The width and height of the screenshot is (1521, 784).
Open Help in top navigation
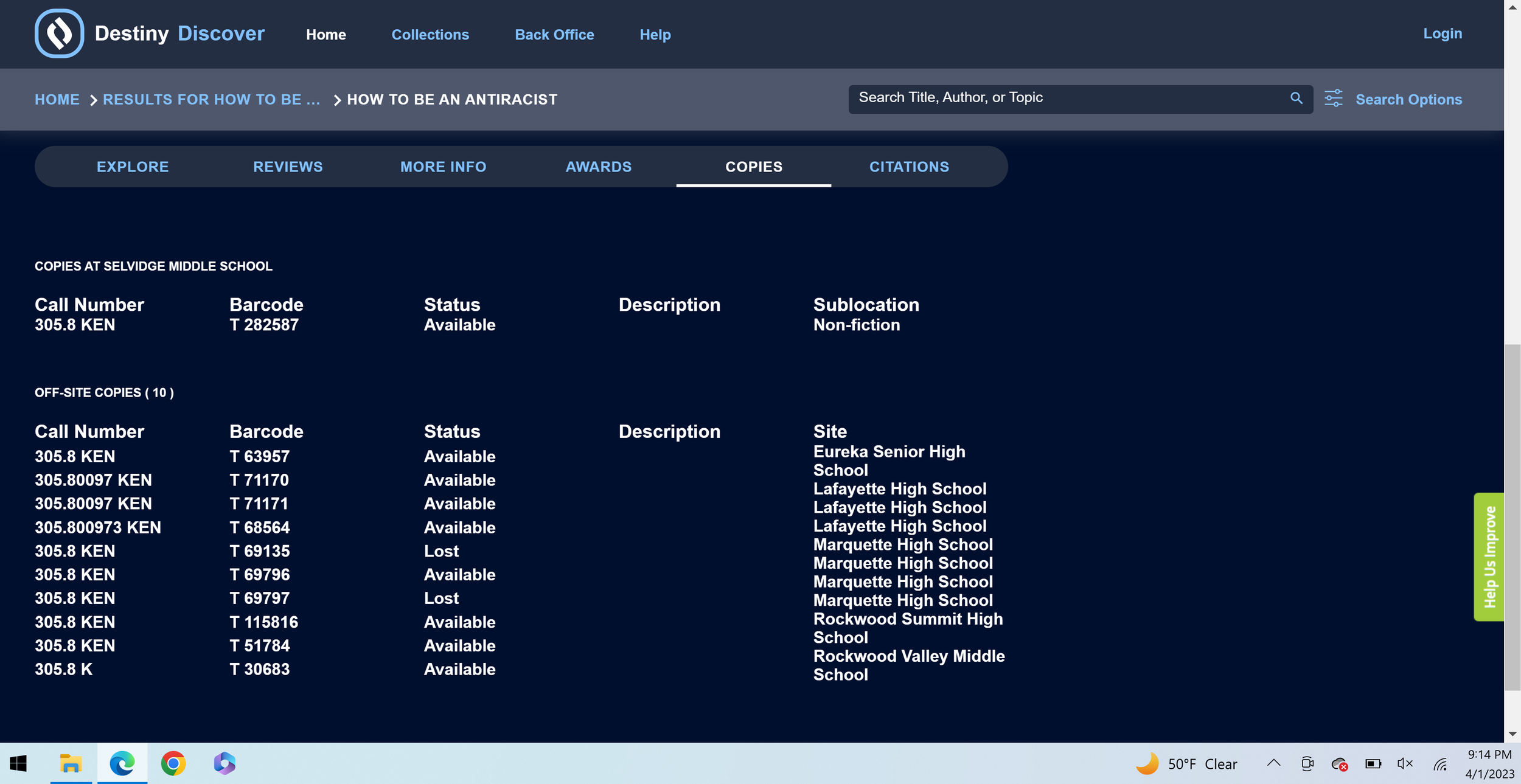coord(655,35)
